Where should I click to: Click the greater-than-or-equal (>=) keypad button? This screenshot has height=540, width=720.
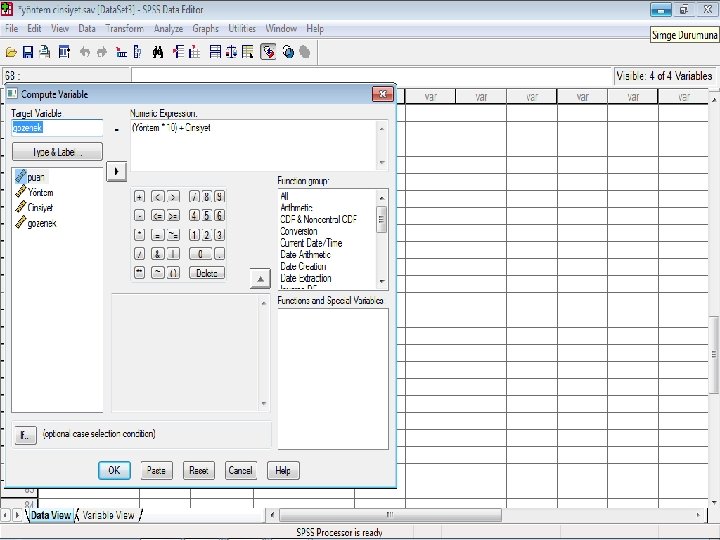click(x=173, y=215)
